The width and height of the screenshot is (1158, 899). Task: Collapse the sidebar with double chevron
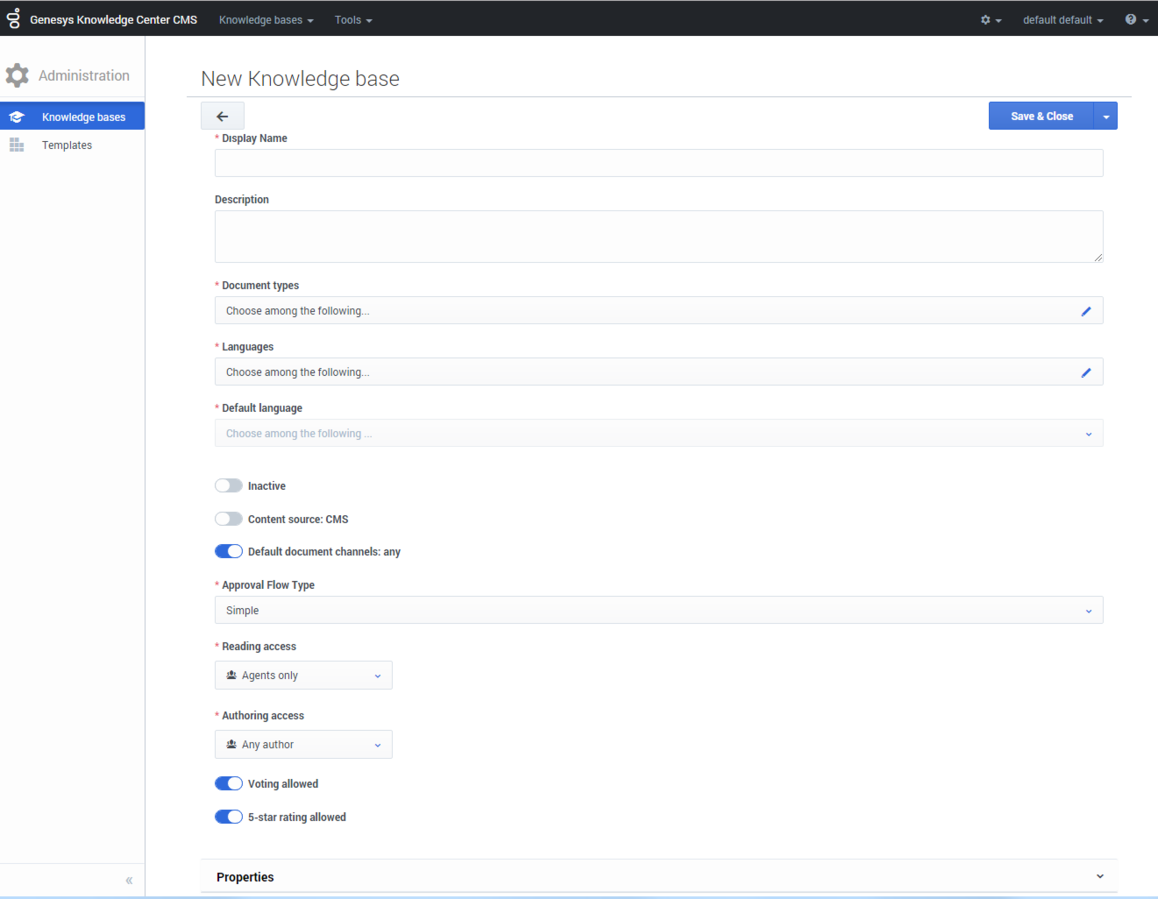pos(129,881)
